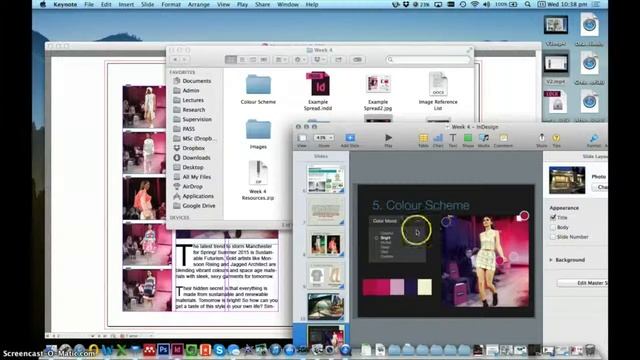Open Finder action gear dropdown
Screen dimensions: 640x360
300,60
